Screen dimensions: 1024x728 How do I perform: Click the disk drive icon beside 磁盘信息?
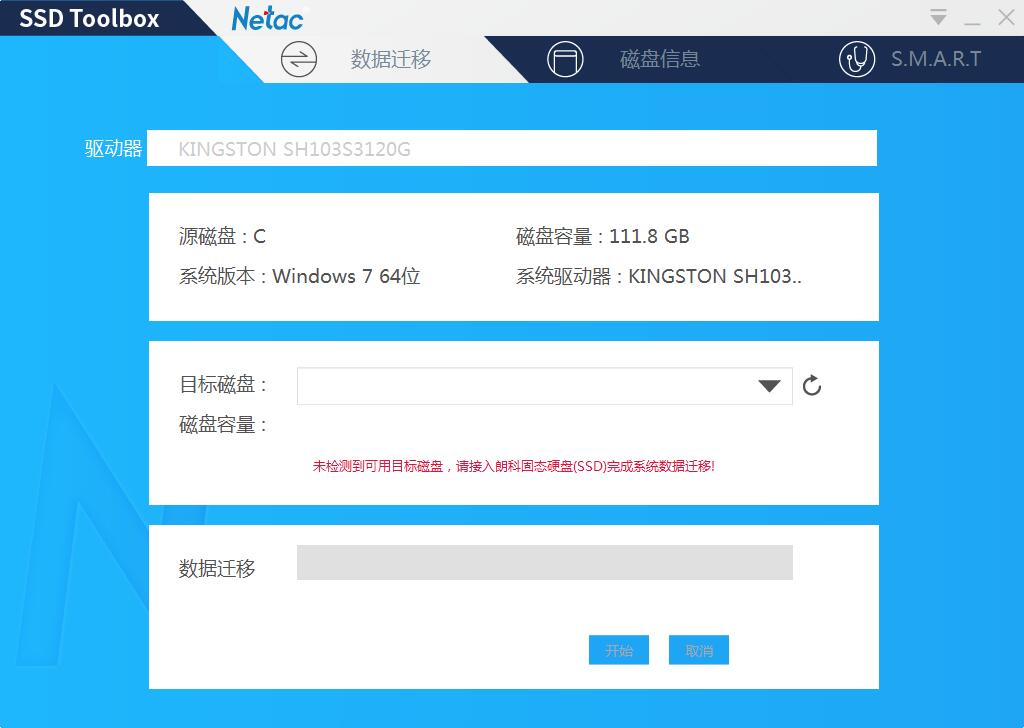[x=567, y=59]
